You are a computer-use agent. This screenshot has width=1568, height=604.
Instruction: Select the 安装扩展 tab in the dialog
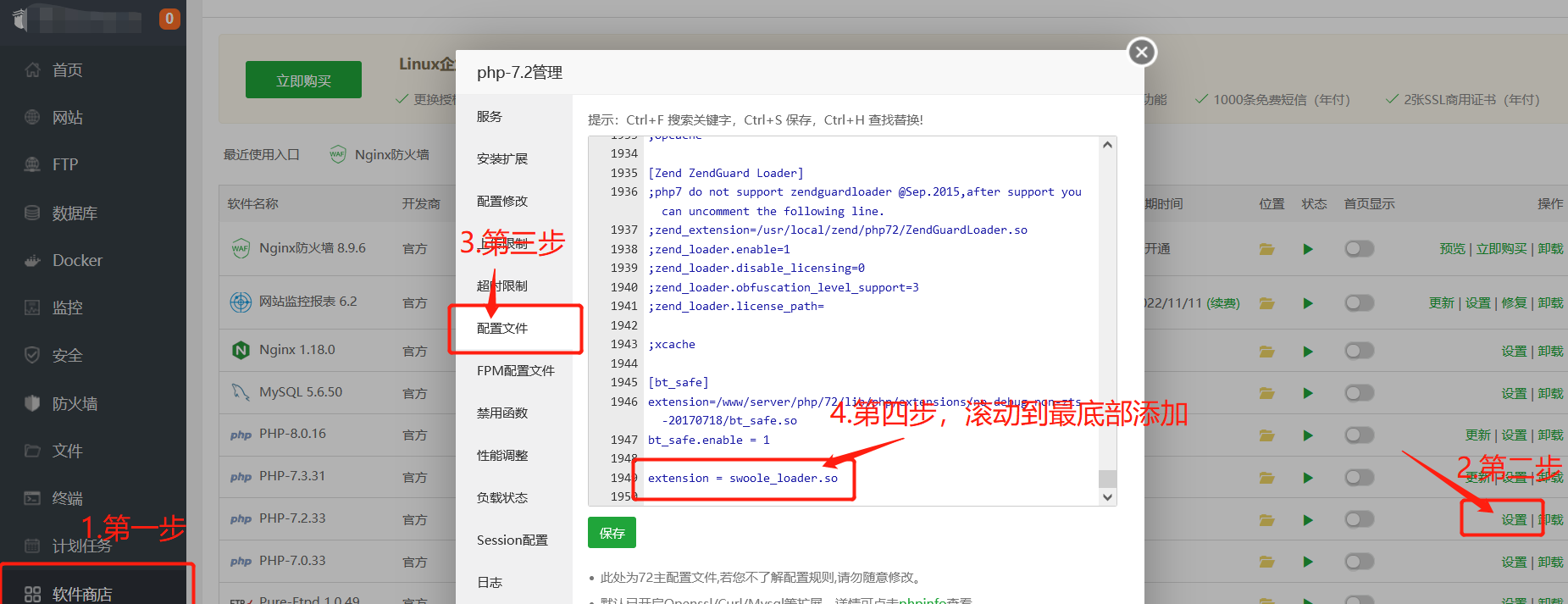tap(501, 158)
